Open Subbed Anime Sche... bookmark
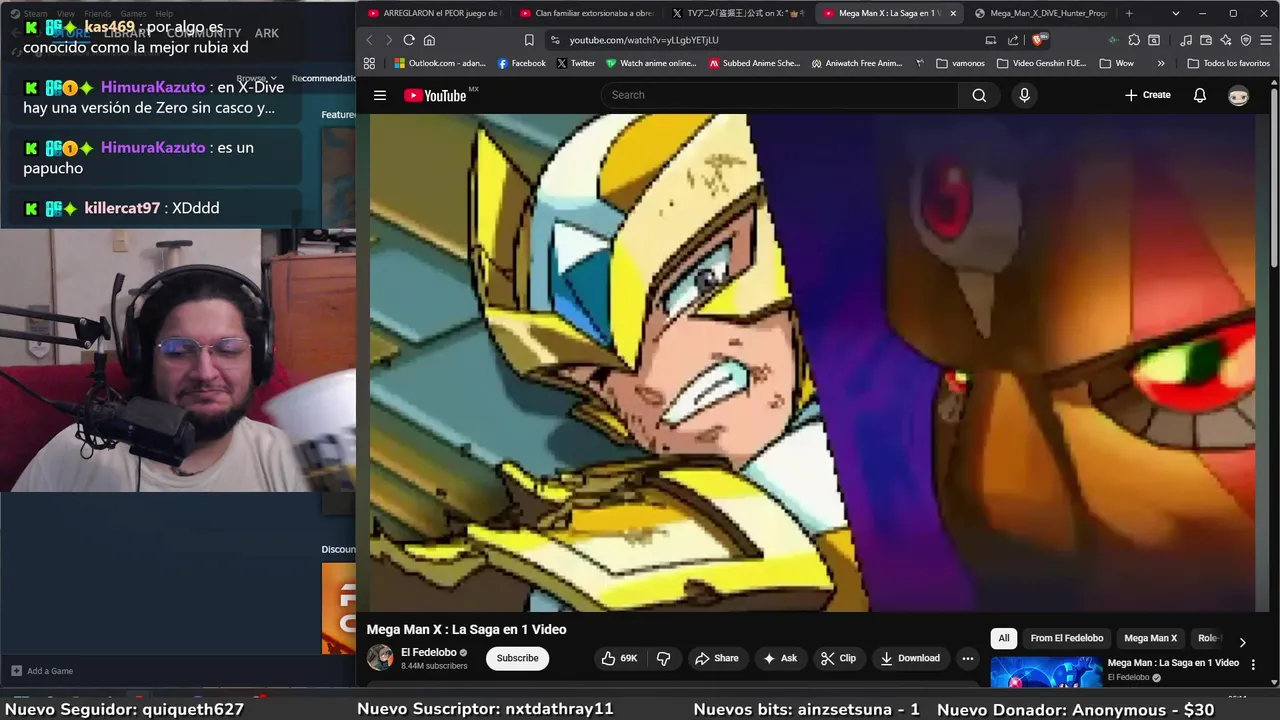 [754, 63]
